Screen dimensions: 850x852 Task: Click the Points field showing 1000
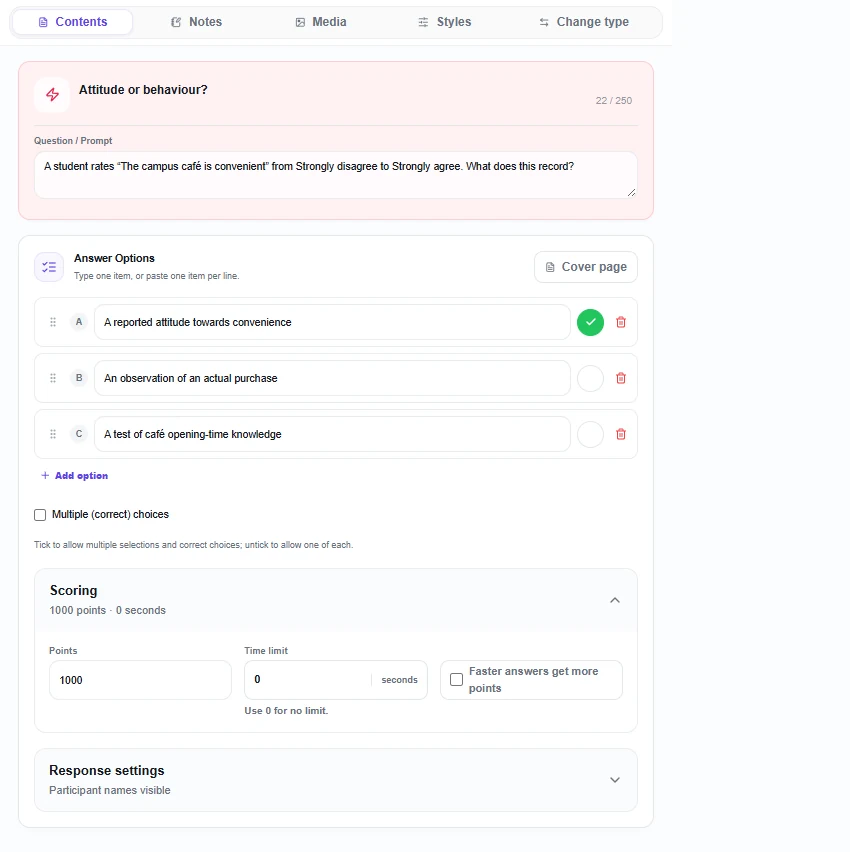(x=140, y=680)
